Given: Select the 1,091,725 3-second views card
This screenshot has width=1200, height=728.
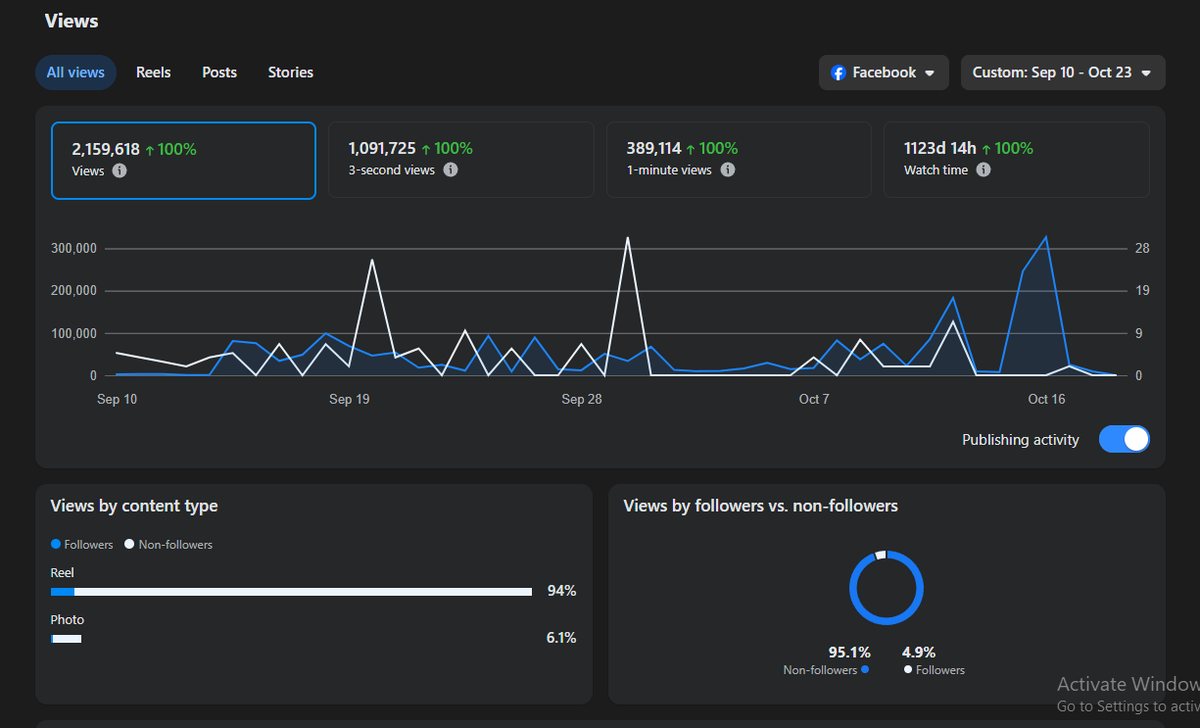Looking at the screenshot, I should point(461,160).
